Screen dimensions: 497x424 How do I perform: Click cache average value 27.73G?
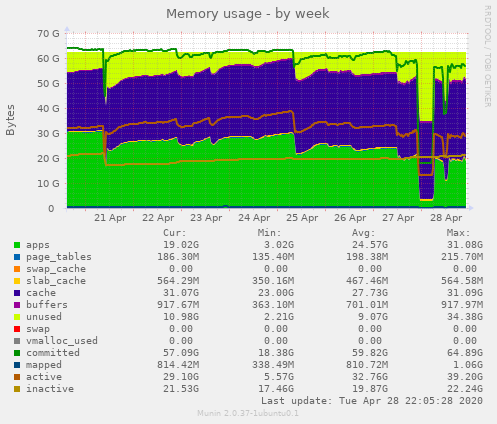[x=370, y=293]
